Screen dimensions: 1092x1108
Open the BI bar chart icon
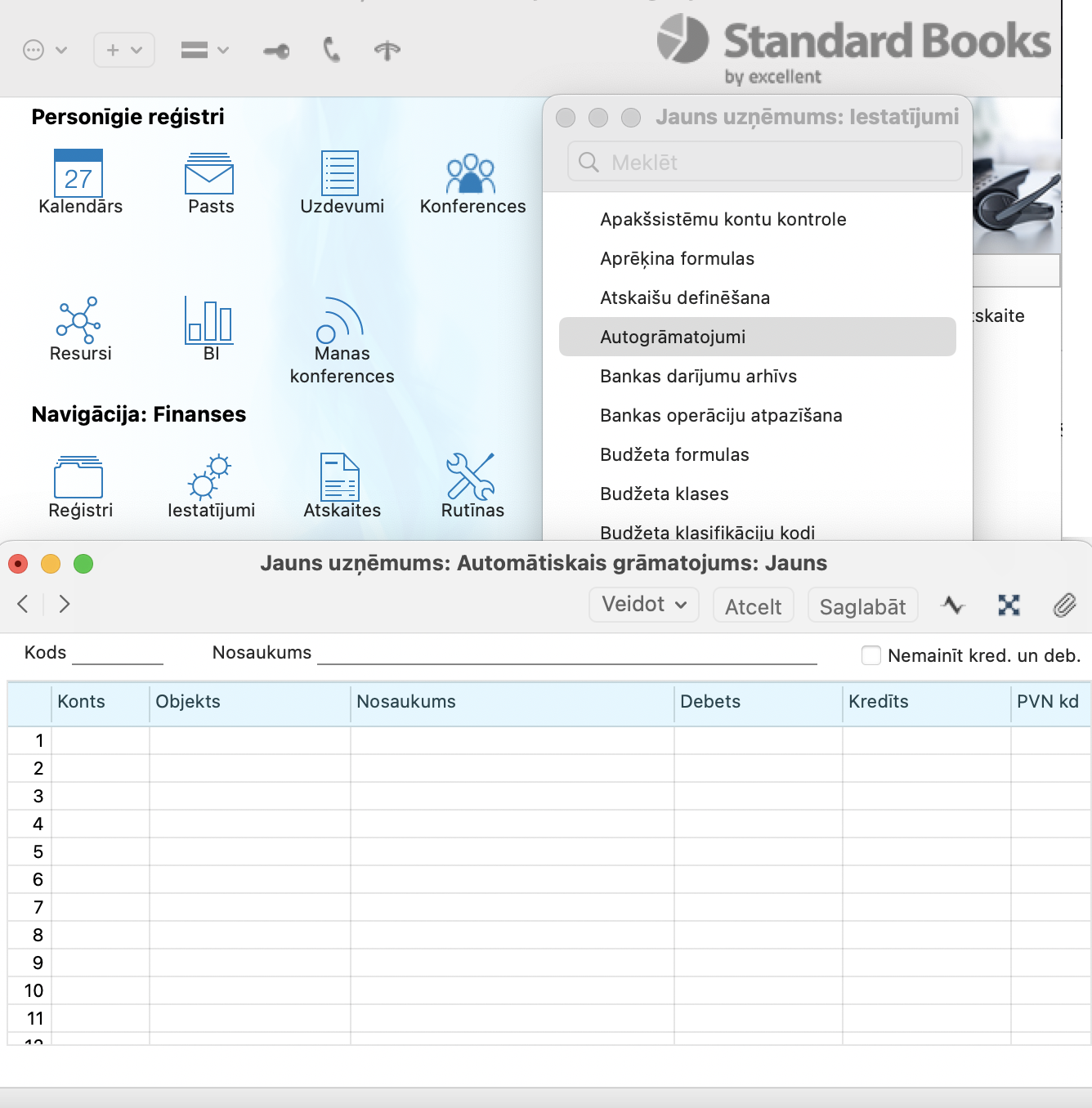point(209,320)
